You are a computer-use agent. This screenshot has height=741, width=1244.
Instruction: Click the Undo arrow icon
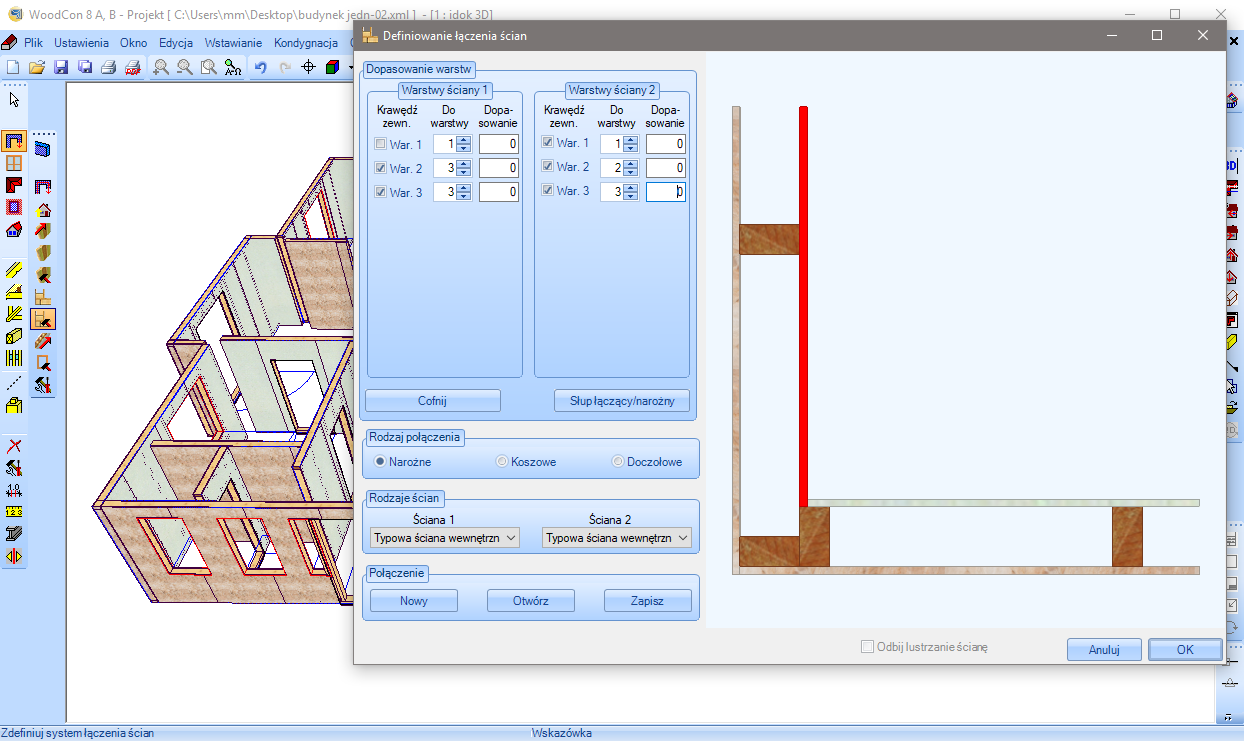261,67
